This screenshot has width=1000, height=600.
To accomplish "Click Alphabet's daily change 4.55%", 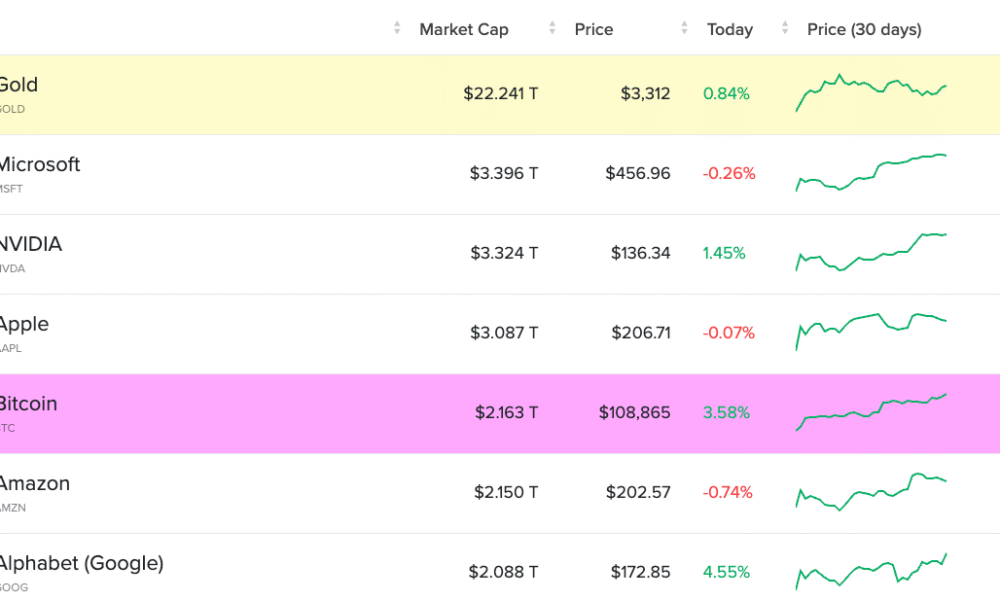I will tap(726, 572).
